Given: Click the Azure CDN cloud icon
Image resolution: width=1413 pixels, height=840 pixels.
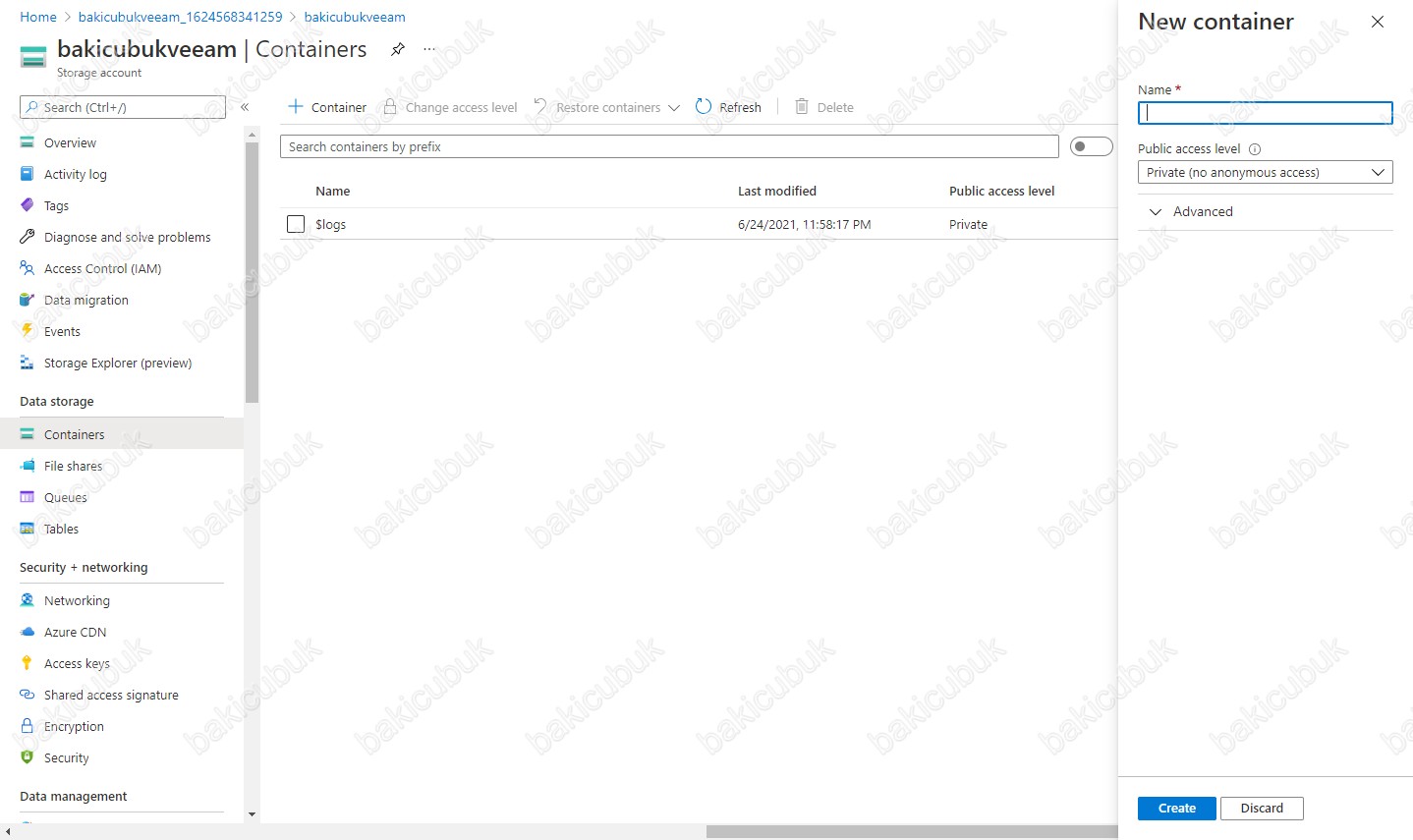Looking at the screenshot, I should [x=28, y=632].
